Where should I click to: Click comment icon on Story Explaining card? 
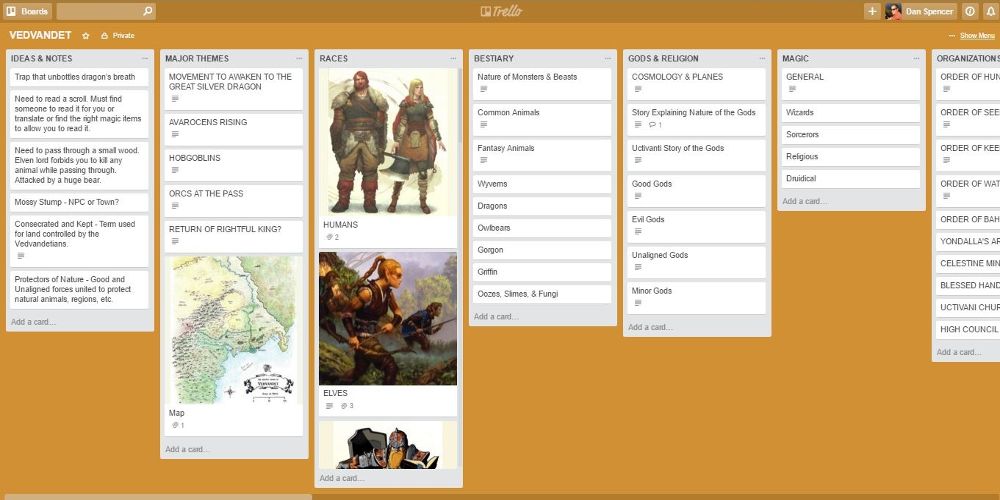652,125
